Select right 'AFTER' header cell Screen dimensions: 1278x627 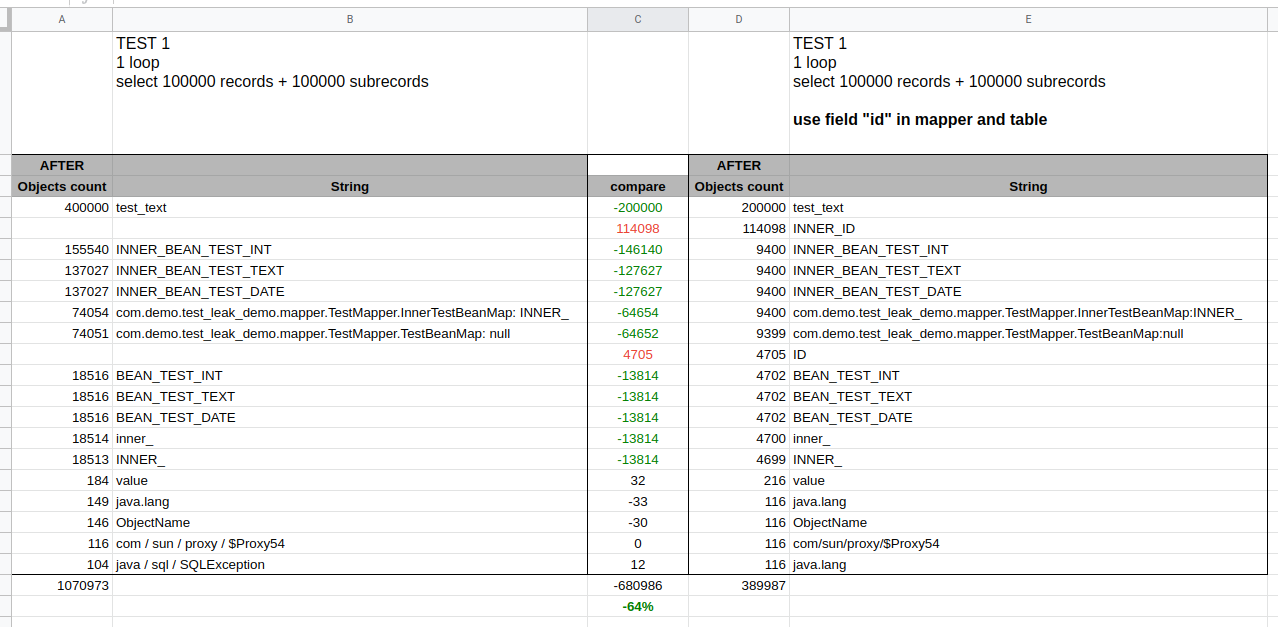pyautogui.click(x=739, y=165)
